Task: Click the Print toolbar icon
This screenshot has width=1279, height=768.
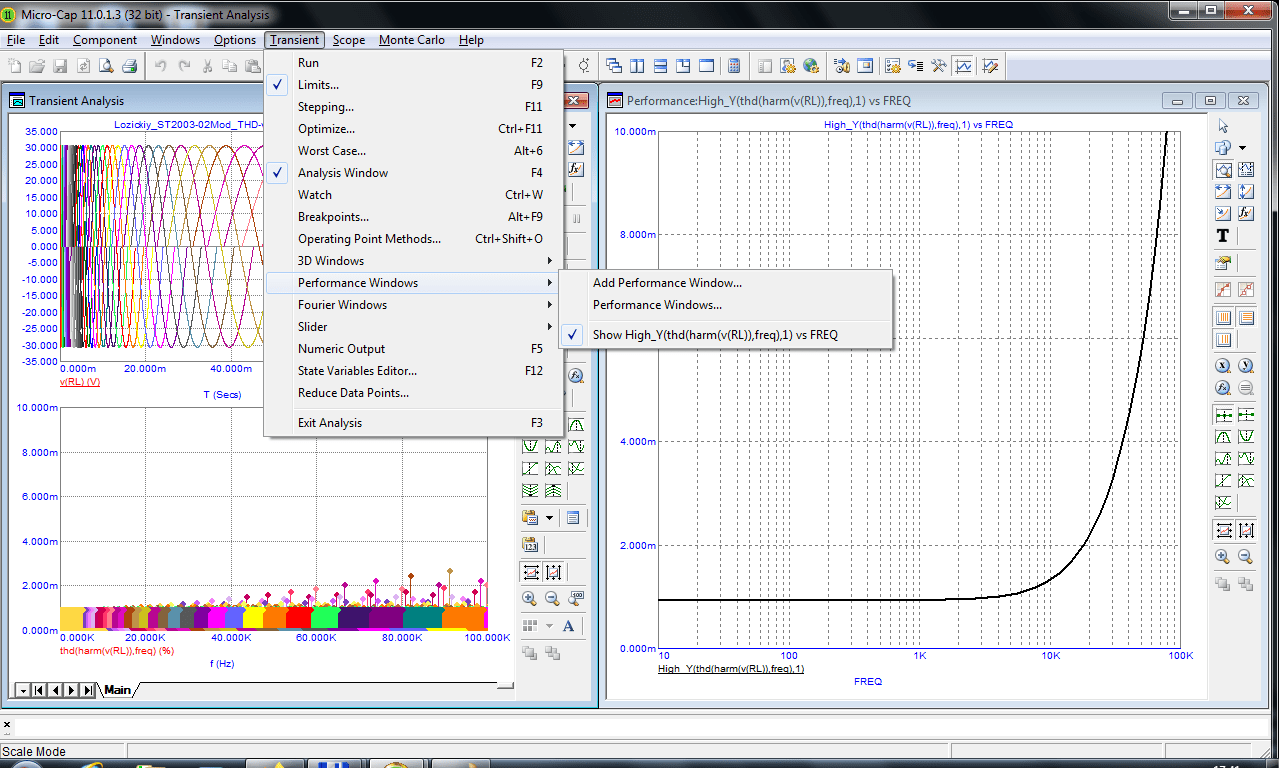Action: [x=129, y=67]
